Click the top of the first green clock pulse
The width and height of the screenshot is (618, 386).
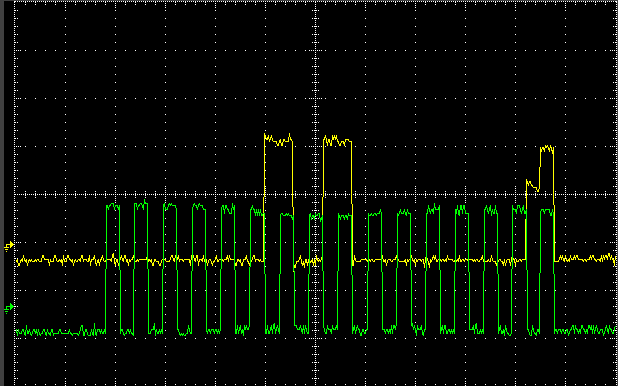(x=113, y=207)
